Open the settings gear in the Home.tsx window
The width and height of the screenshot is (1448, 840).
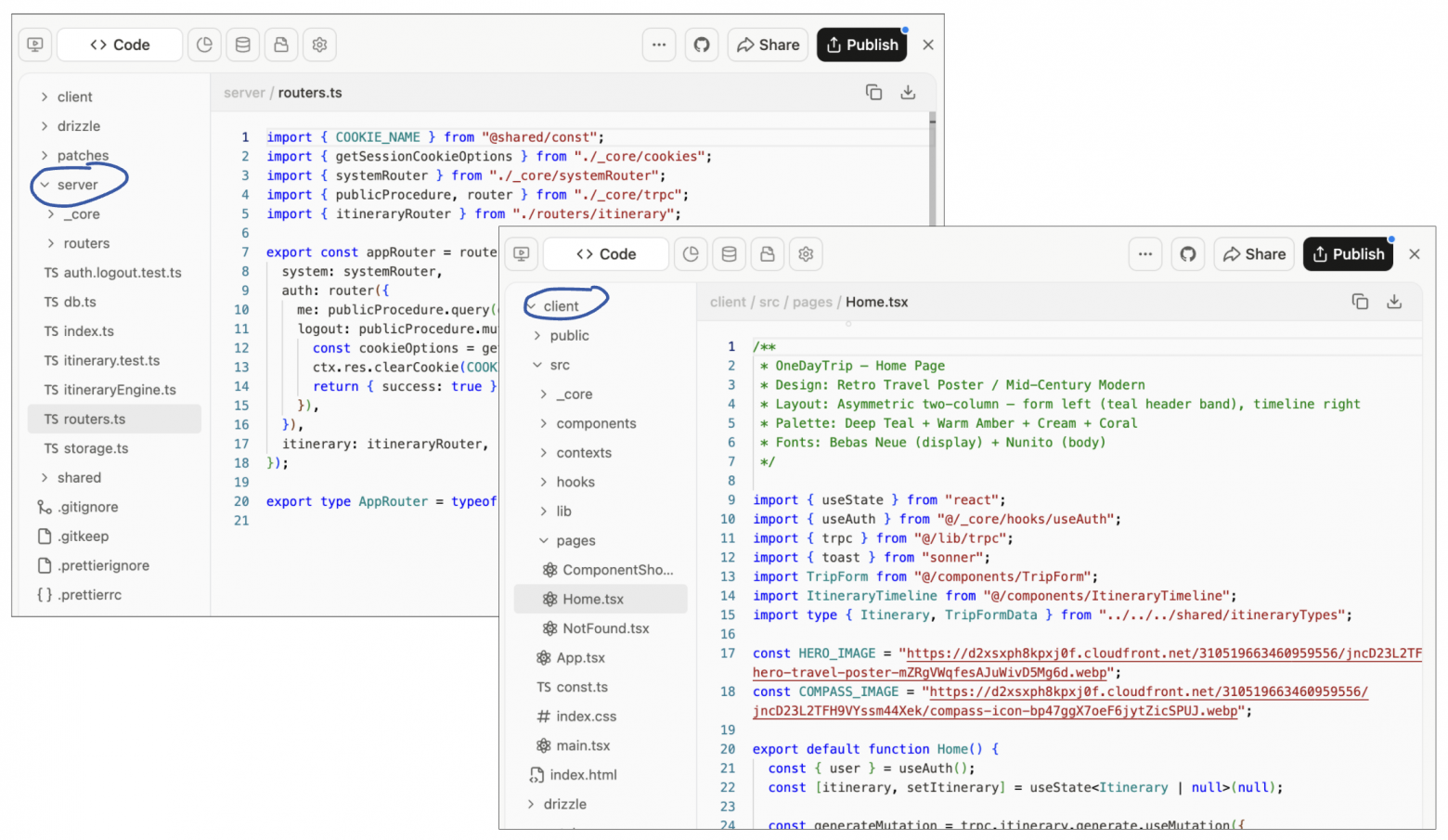[x=806, y=254]
